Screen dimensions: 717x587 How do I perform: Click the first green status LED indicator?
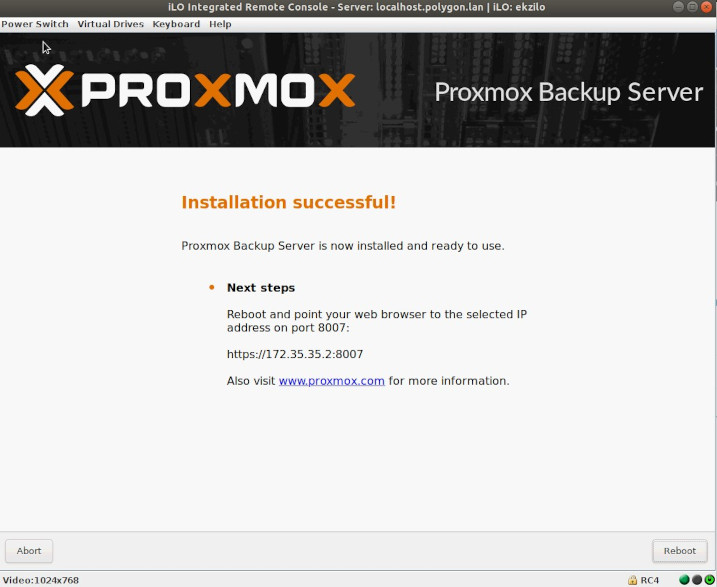pyautogui.click(x=685, y=580)
